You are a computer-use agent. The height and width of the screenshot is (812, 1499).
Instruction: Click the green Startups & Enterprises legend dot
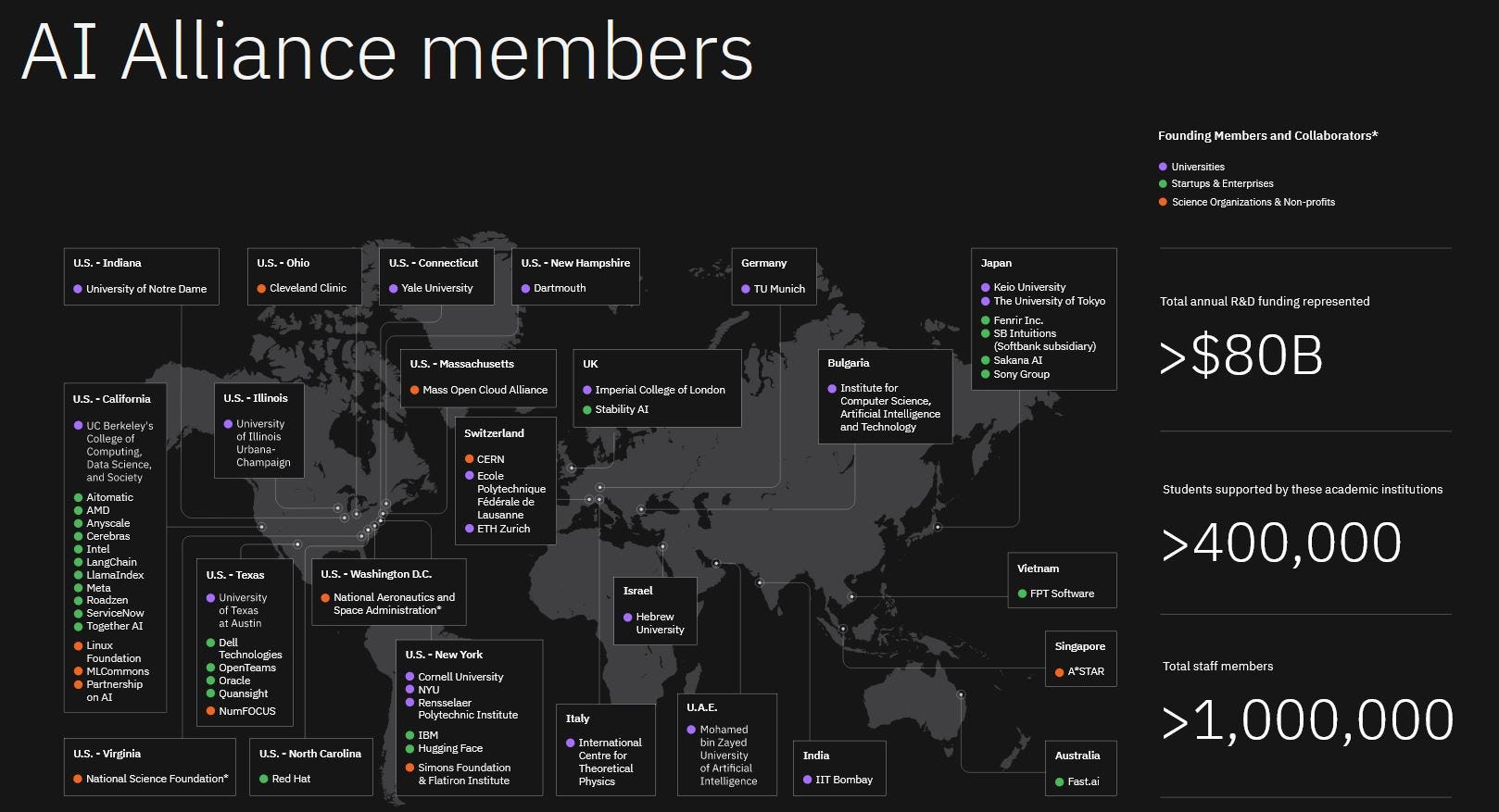(1163, 183)
